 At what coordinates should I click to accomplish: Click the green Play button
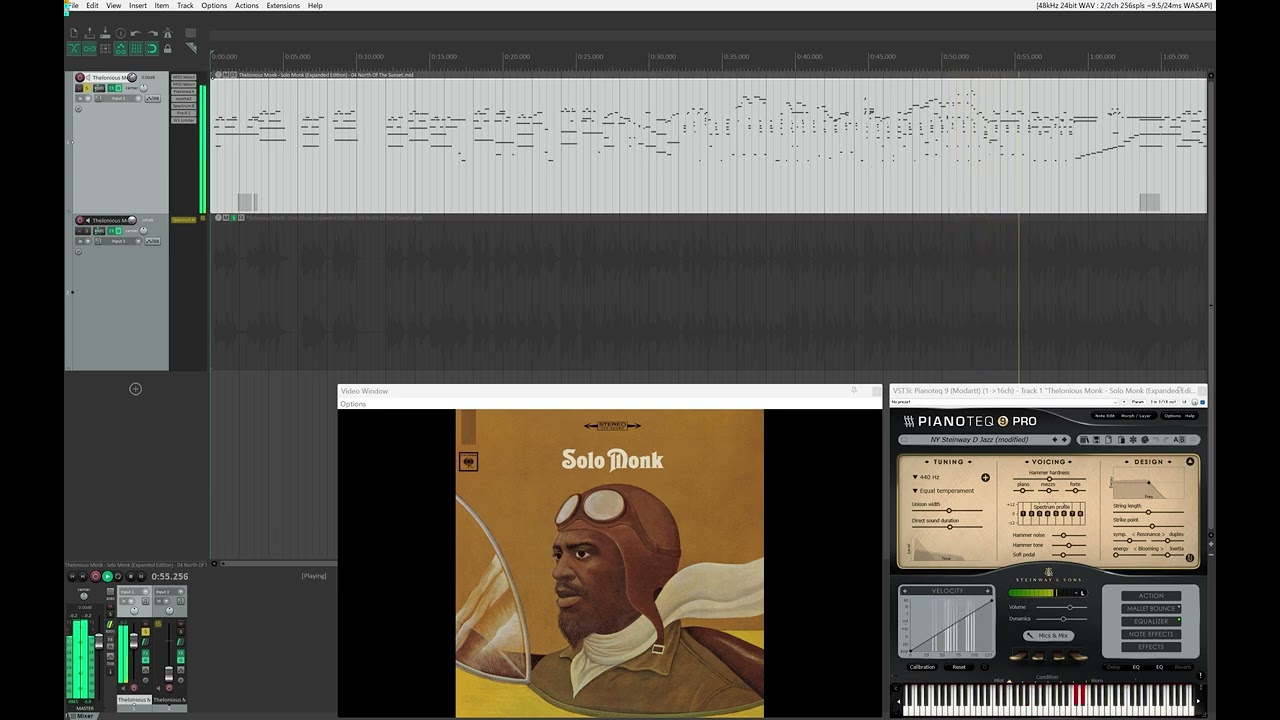108,576
